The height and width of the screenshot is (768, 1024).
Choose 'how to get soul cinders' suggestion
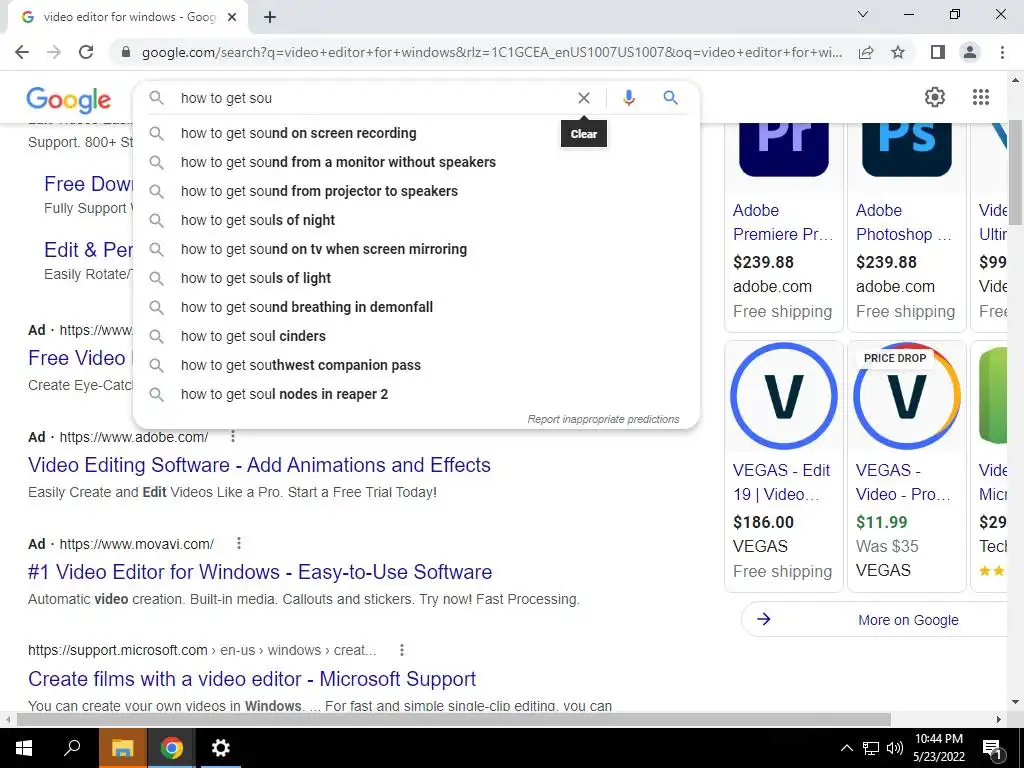click(416, 336)
